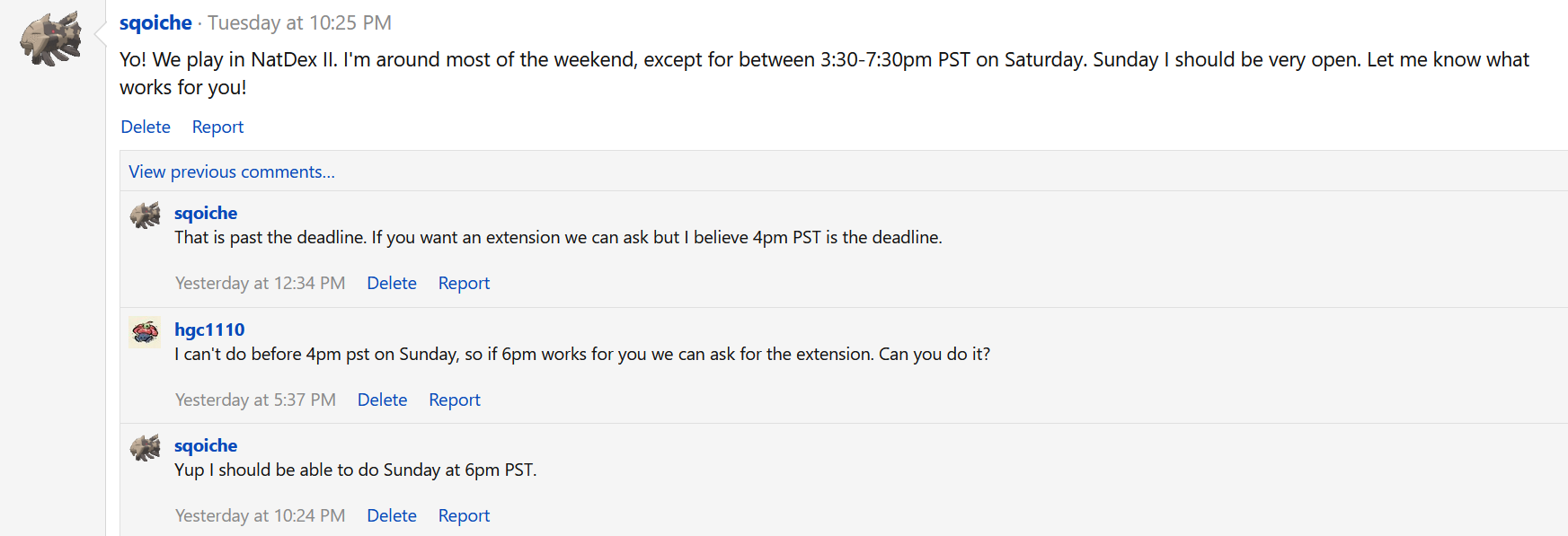Image resolution: width=1568 pixels, height=536 pixels.
Task: Click sqoiche's username above the deadline comment
Action: (206, 213)
